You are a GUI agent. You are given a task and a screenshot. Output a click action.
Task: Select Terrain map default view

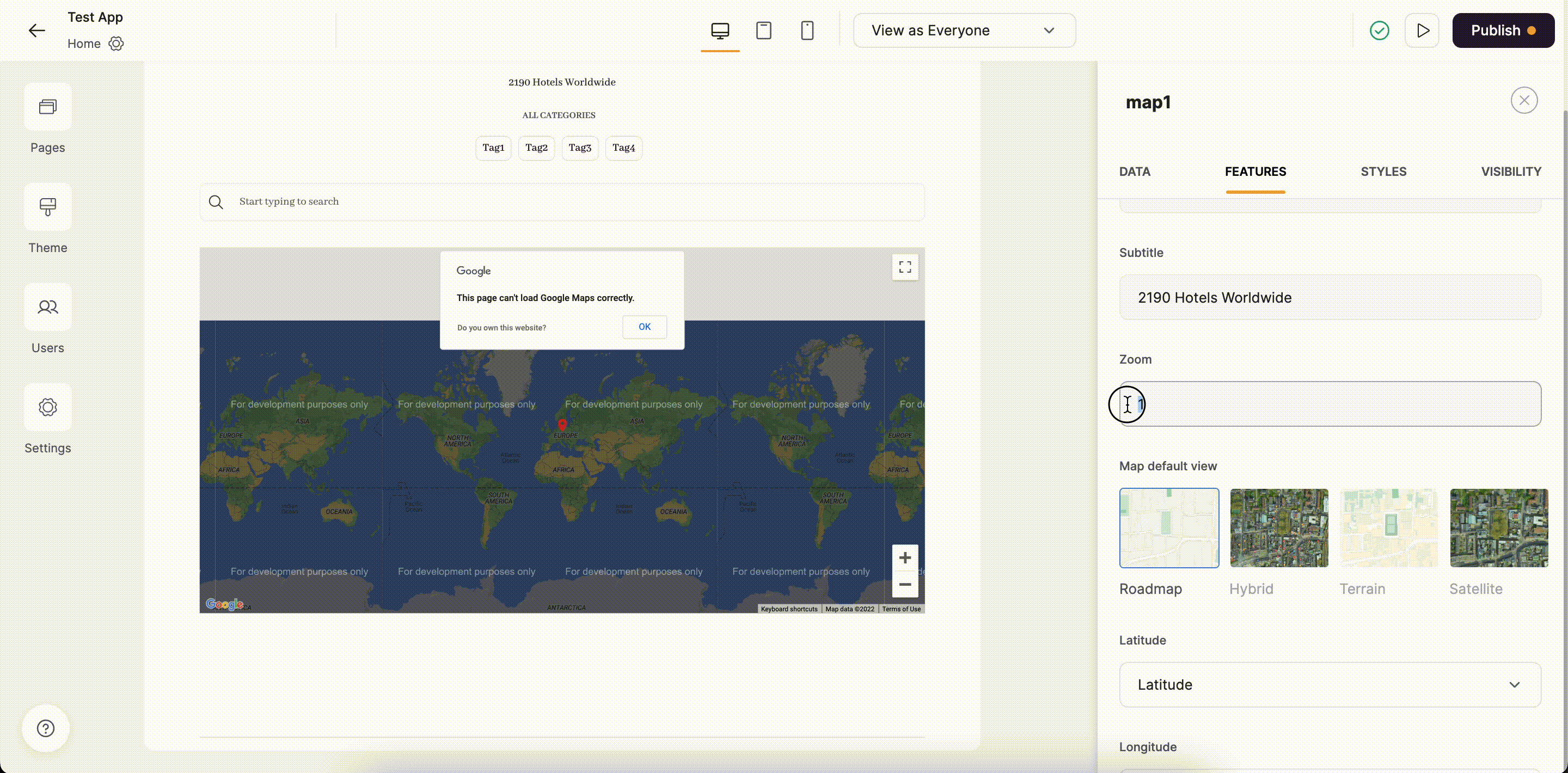point(1389,527)
